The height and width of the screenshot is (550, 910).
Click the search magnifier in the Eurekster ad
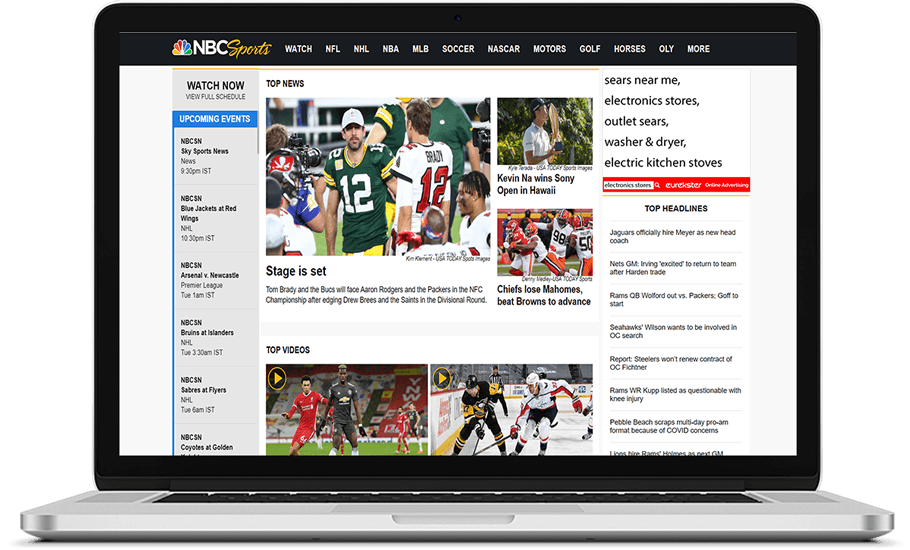point(658,185)
